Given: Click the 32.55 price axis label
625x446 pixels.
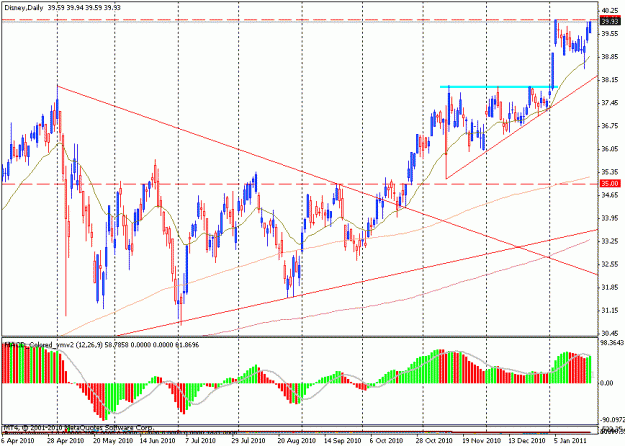Looking at the screenshot, I should pos(610,264).
